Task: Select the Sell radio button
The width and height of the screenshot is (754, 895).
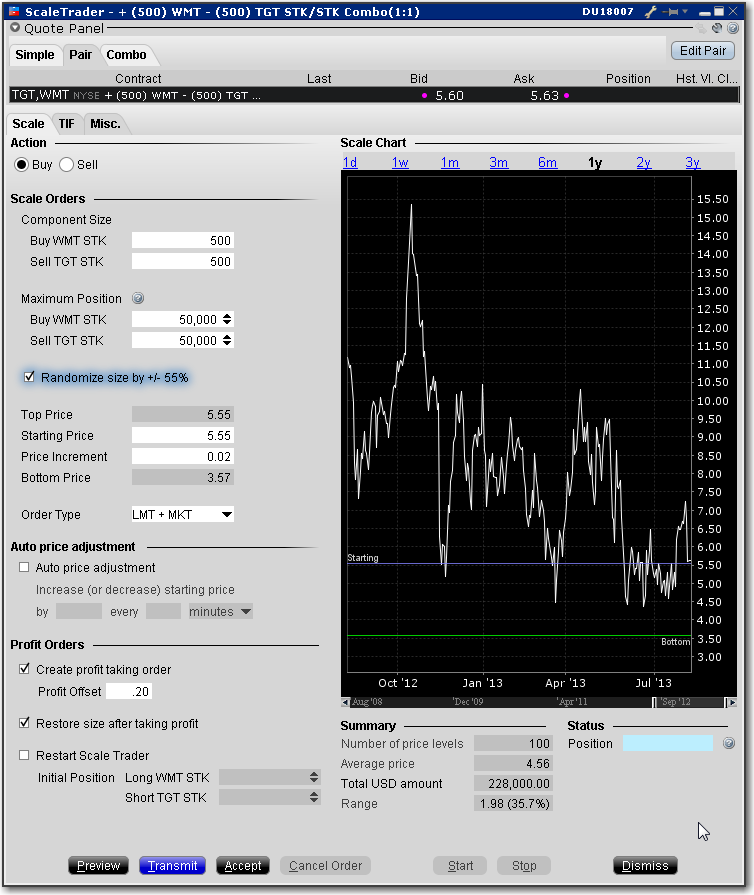Action: (67, 165)
